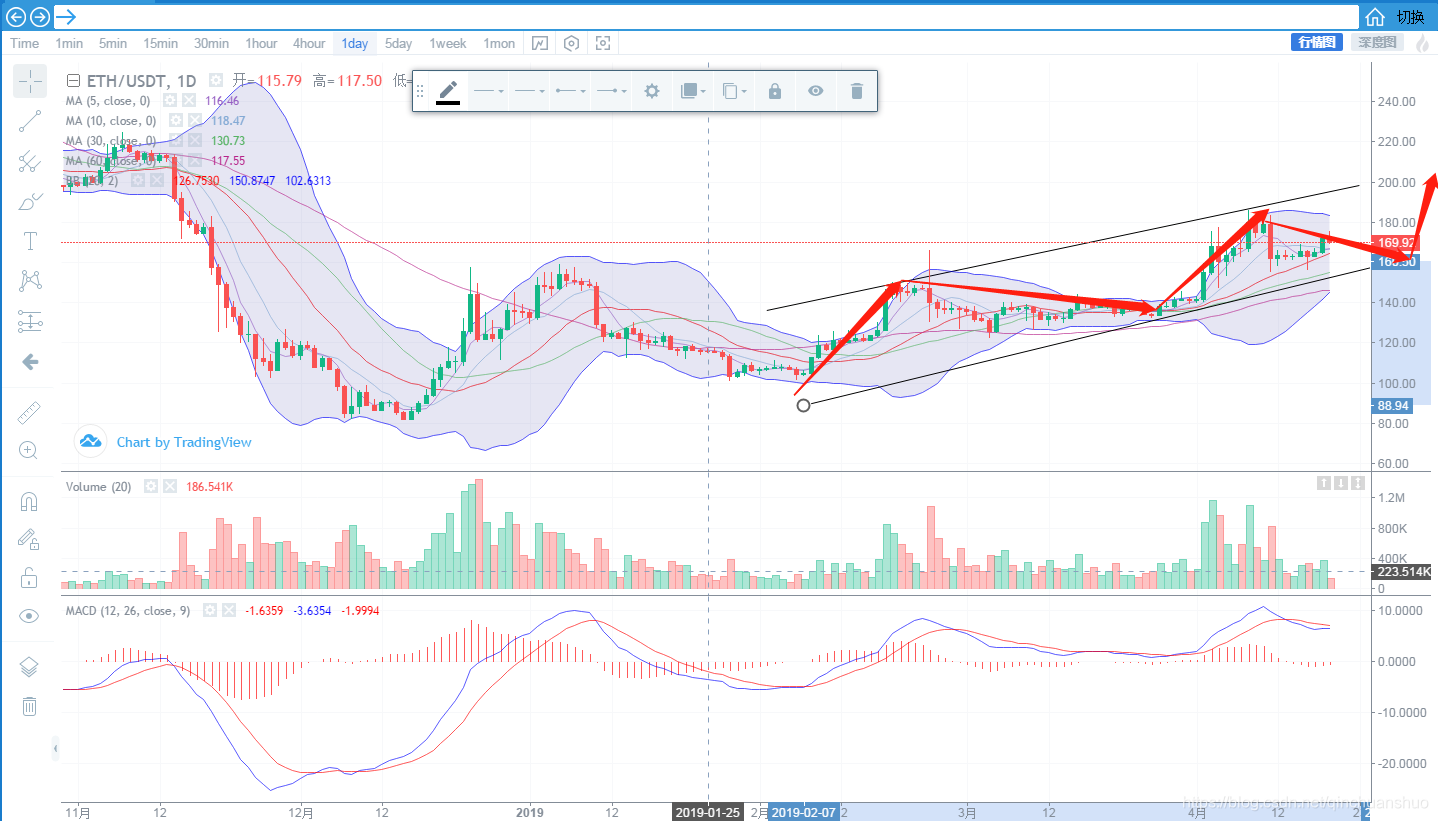This screenshot has width=1438, height=821.
Task: Open the pitchfork drawing tools
Action: [30, 161]
